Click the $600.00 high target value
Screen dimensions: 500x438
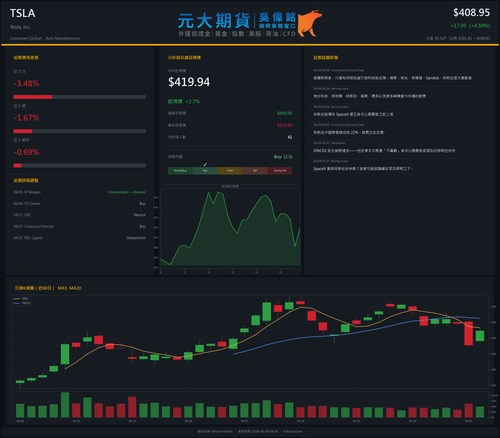(x=285, y=113)
